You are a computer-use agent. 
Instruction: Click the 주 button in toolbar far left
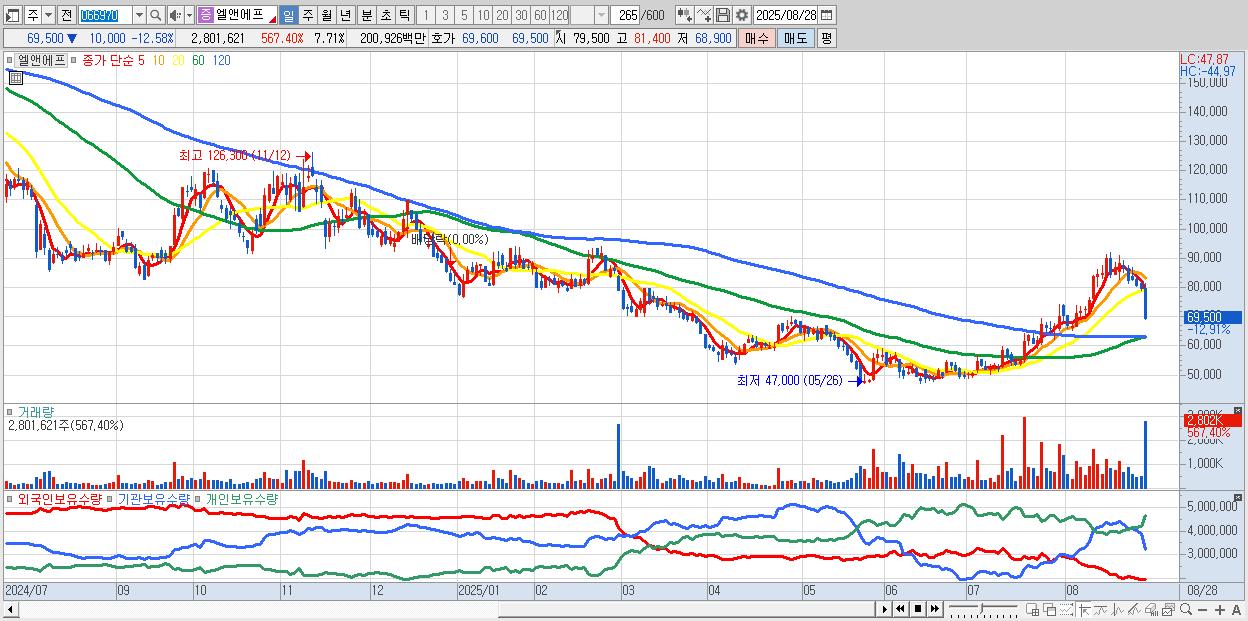pos(33,15)
